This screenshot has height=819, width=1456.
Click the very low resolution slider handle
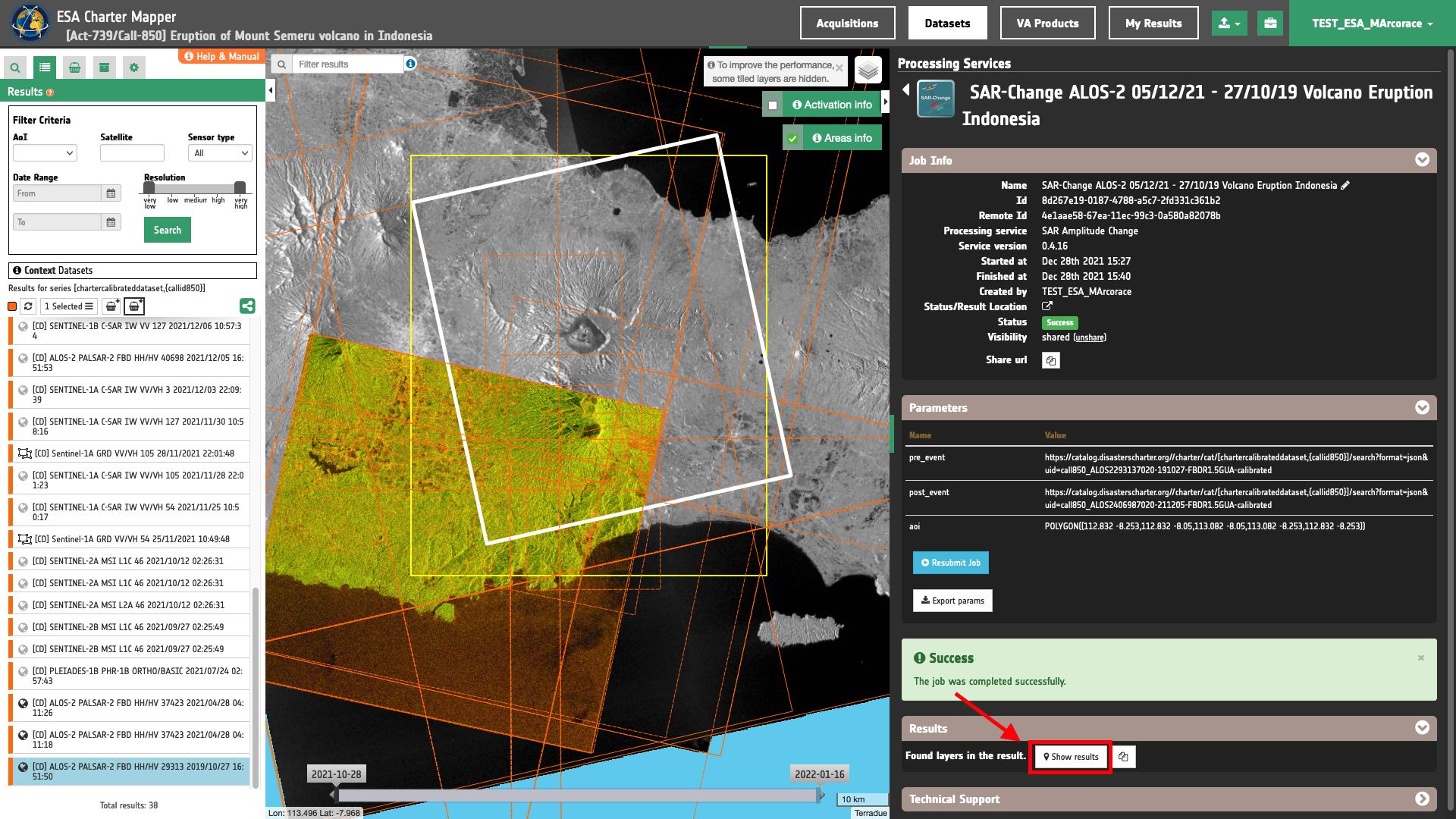(x=149, y=187)
